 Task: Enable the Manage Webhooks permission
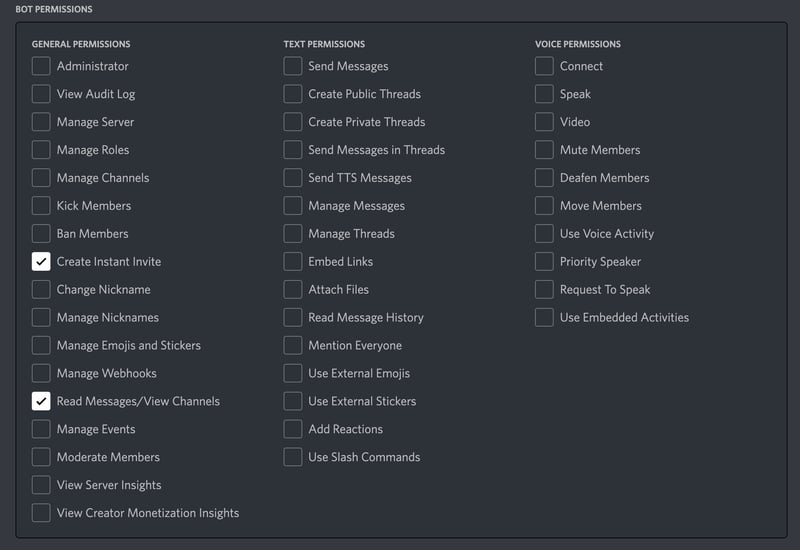[x=41, y=373]
